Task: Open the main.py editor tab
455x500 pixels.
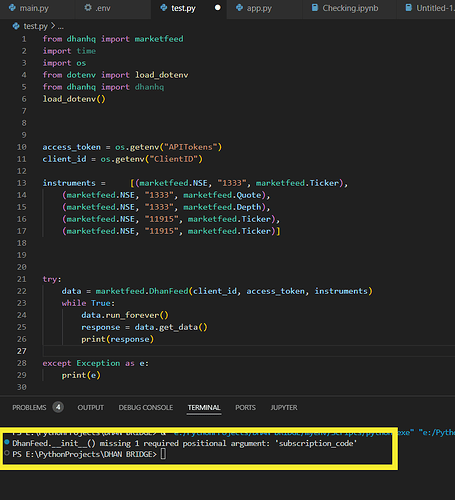Action: pyautogui.click(x=29, y=8)
